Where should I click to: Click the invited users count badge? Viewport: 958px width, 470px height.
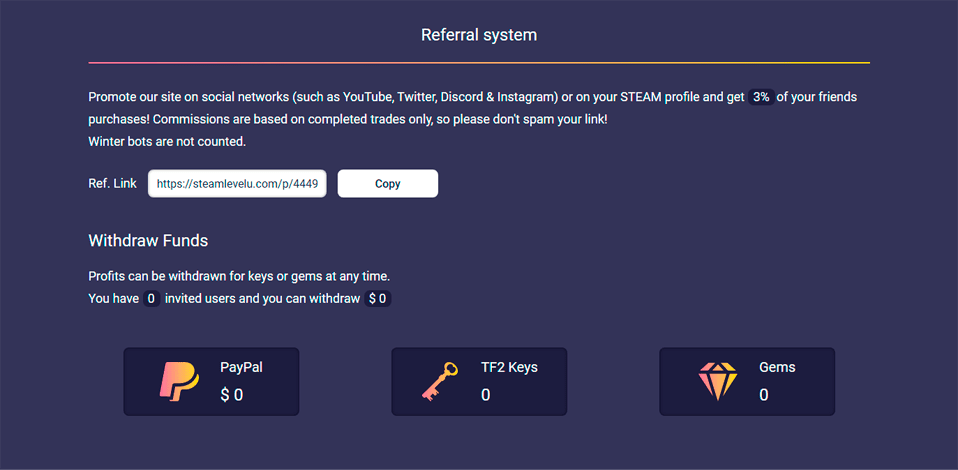pyautogui.click(x=151, y=298)
